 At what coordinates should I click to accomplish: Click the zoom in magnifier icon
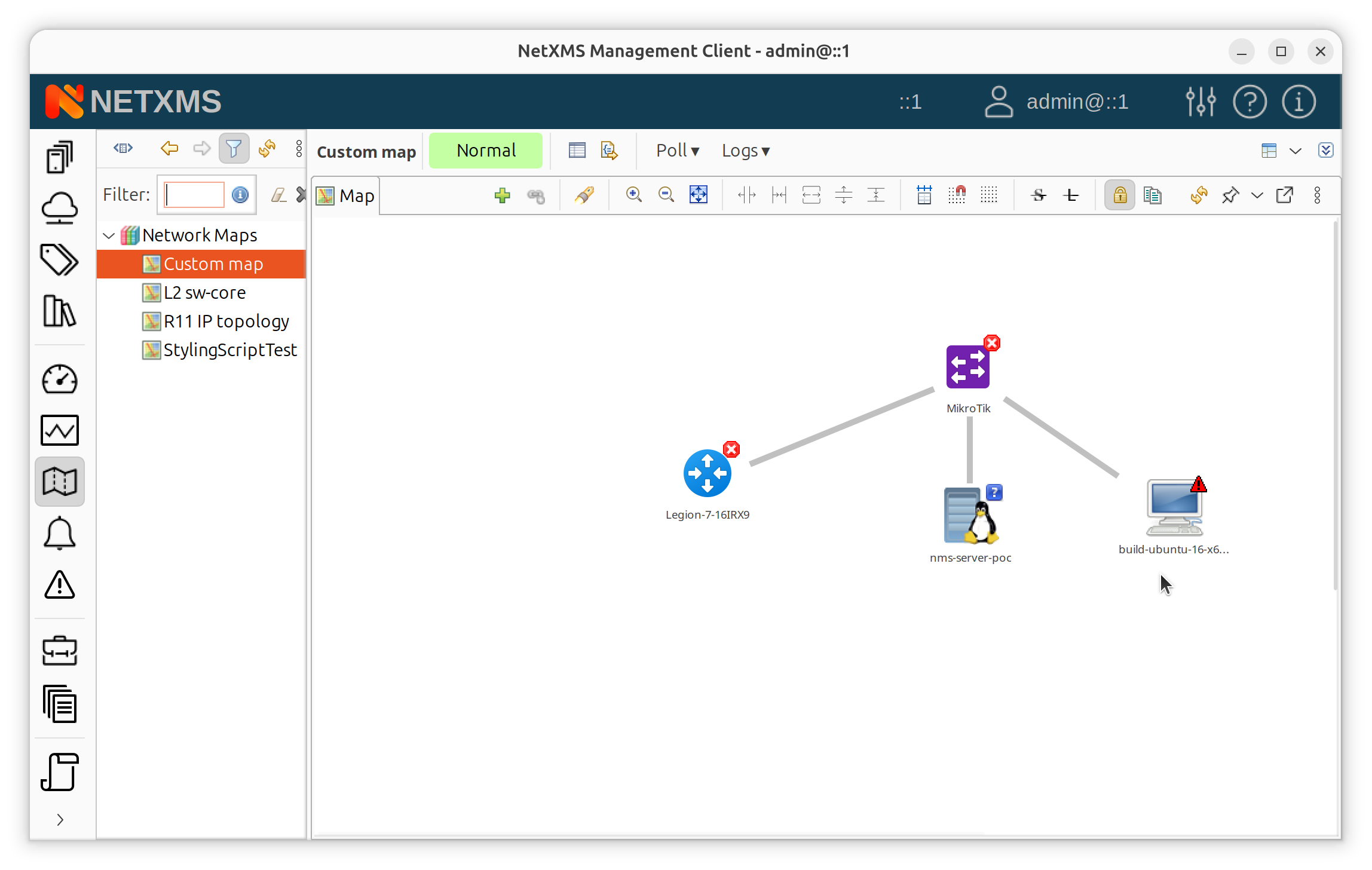tap(633, 195)
